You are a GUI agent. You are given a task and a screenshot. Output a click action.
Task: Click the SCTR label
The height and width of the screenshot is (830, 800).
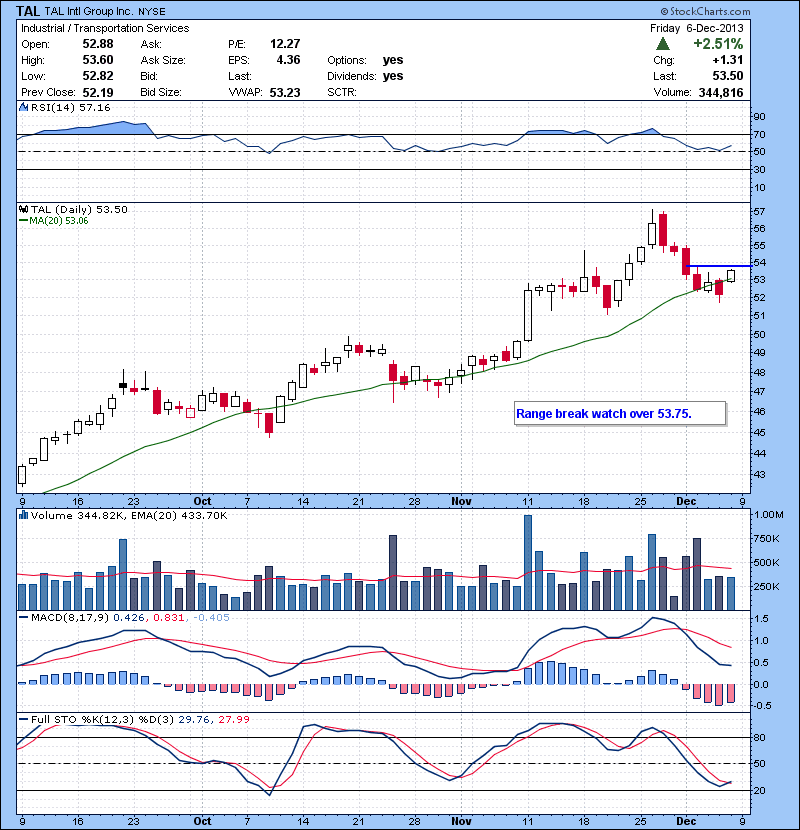tap(341, 92)
